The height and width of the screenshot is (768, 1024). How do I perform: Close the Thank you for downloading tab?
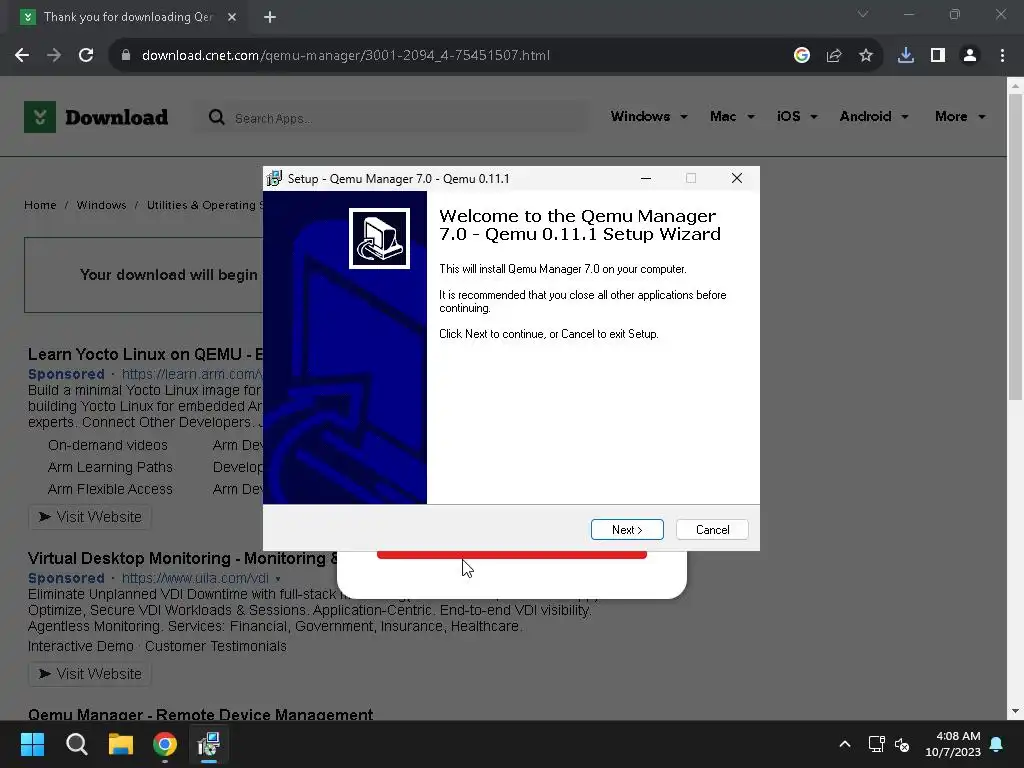(232, 17)
